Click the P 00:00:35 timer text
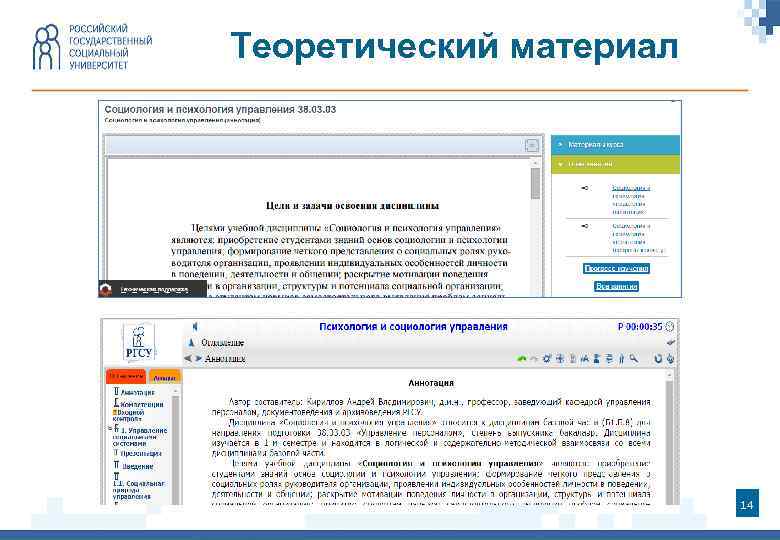 (x=640, y=327)
